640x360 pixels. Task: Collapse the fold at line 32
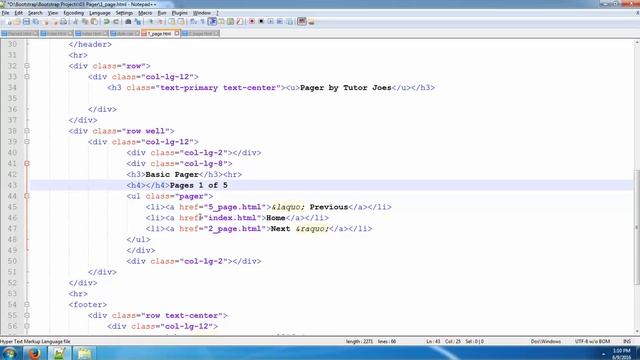coord(27,66)
